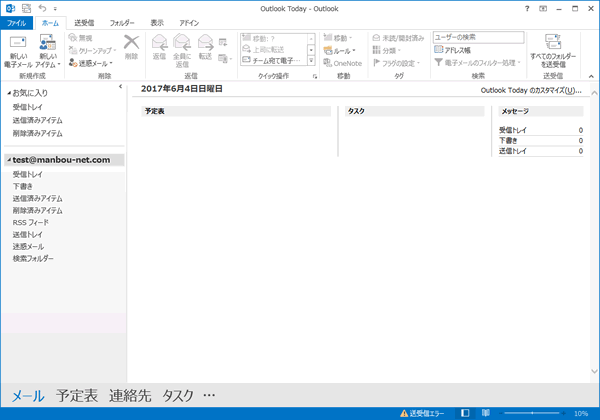Click the send/receive quick access toolbar icon

tap(26, 8)
